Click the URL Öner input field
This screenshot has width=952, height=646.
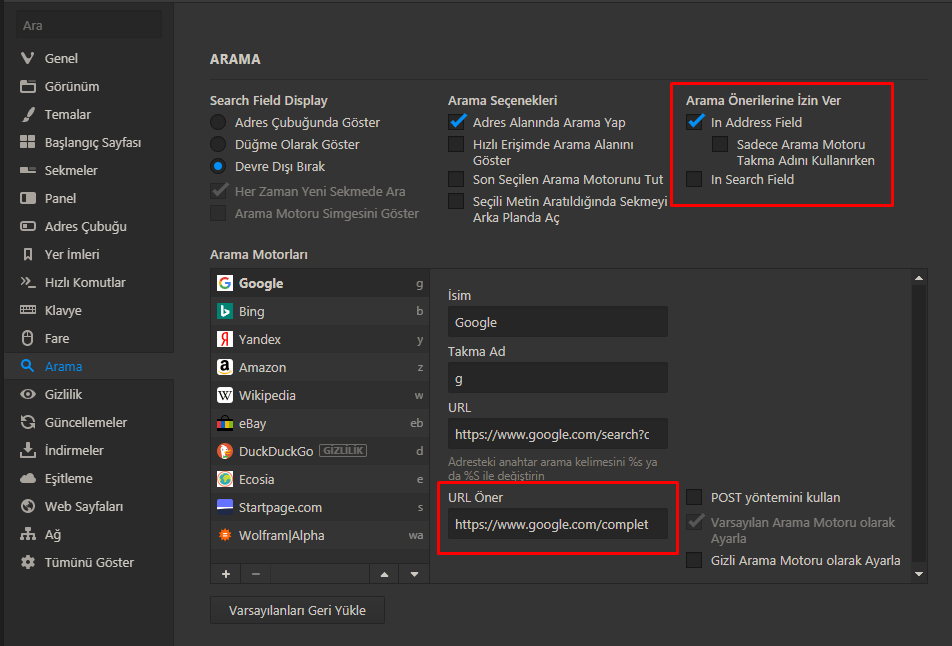click(557, 524)
